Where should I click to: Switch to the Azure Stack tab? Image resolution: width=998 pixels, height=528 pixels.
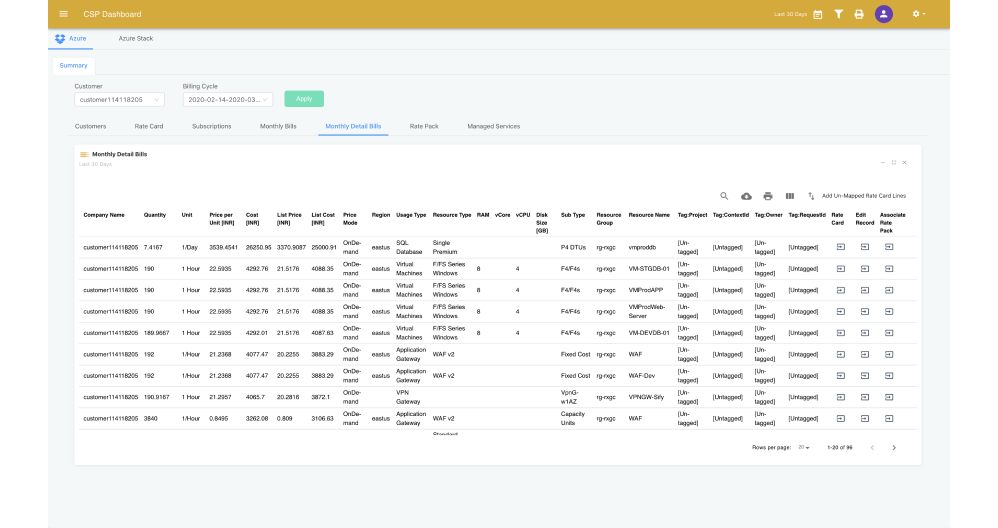coord(136,39)
